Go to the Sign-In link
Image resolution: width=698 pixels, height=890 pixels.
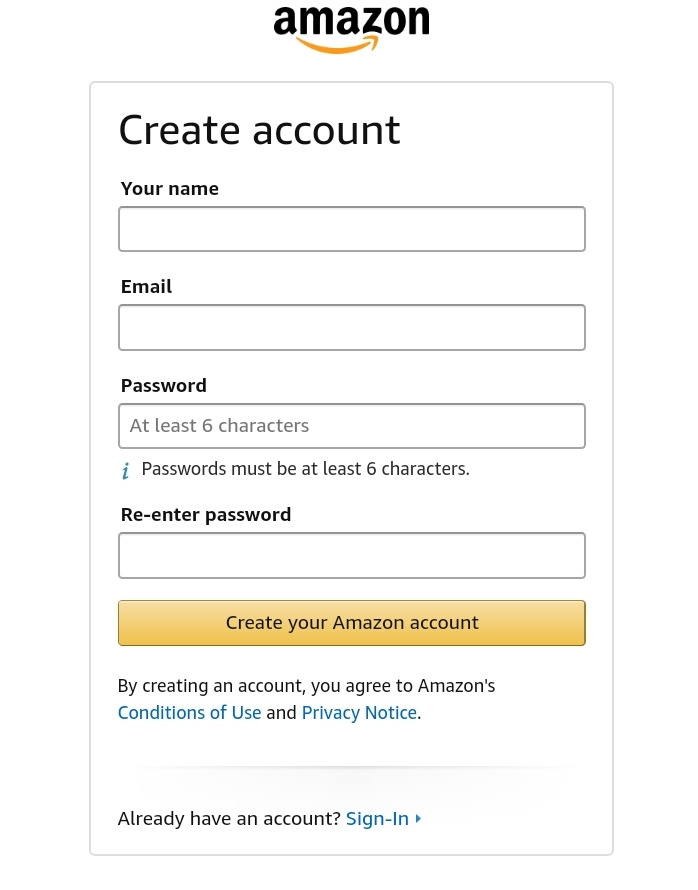click(x=377, y=819)
